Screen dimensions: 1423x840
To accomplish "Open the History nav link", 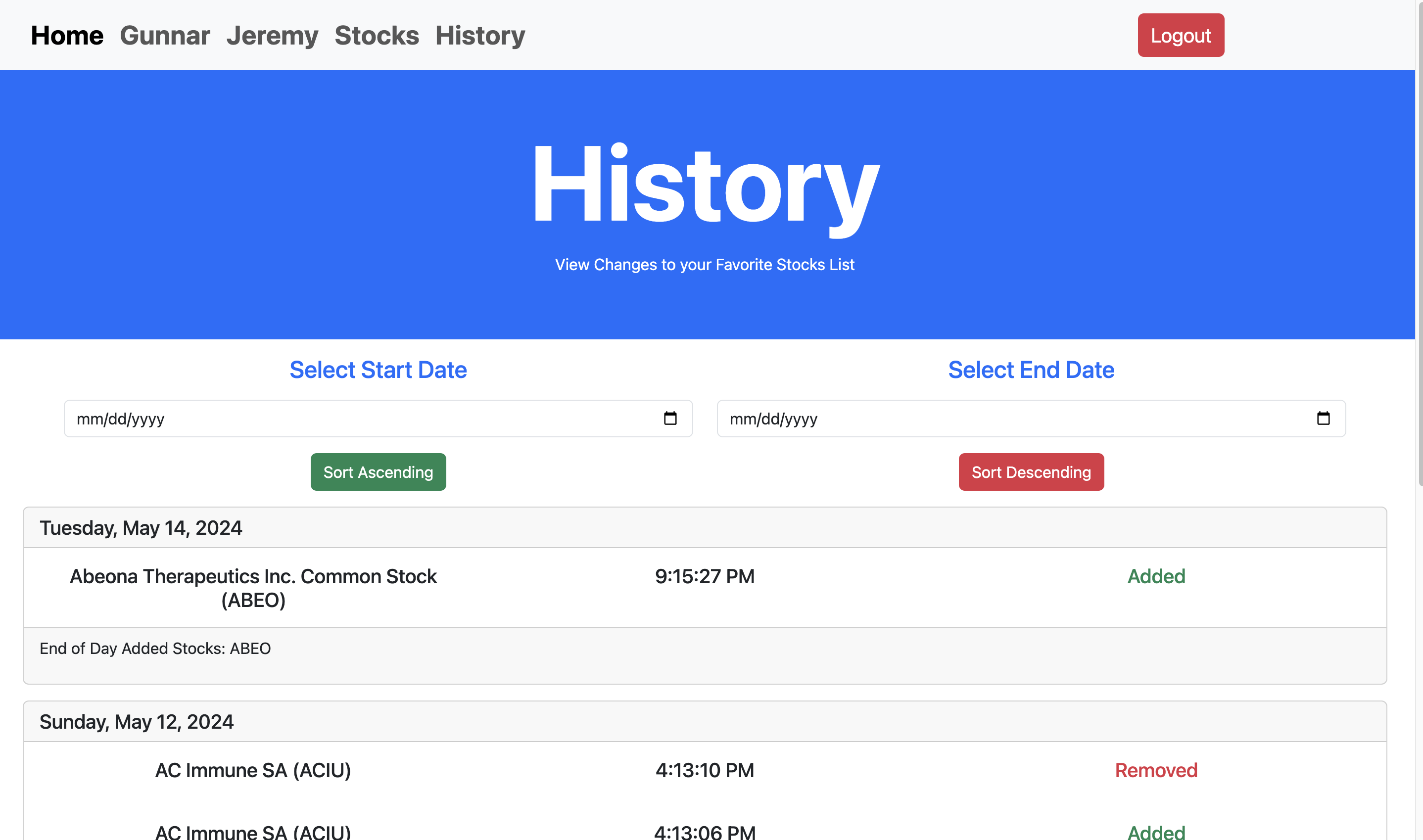I will point(480,36).
